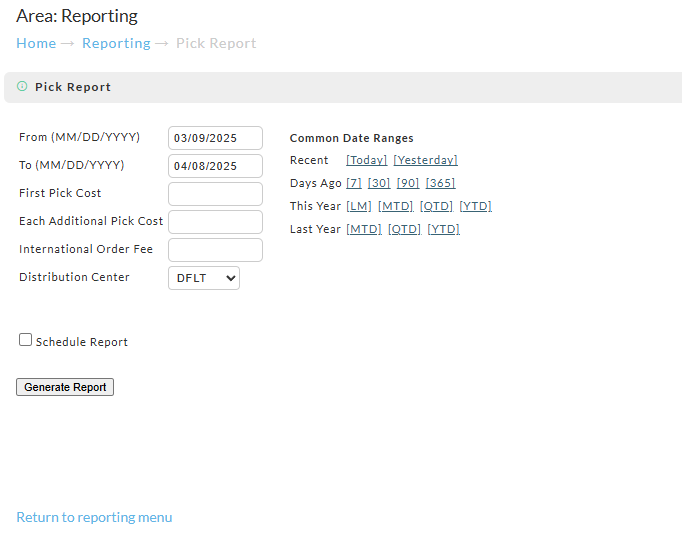The image size is (682, 536).
Task: Click the Area: Reporting title text
Action: click(x=77, y=17)
